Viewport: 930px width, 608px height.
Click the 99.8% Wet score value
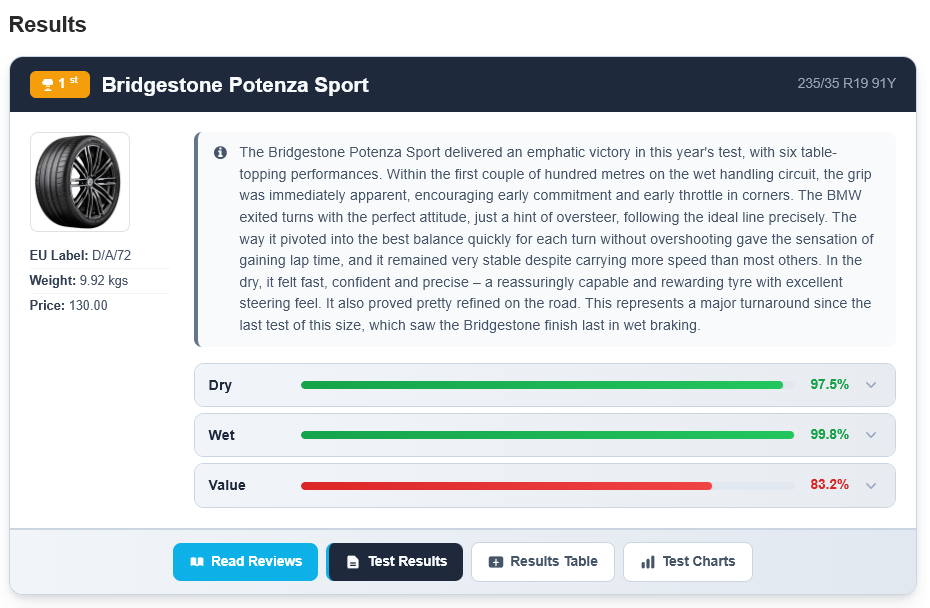829,435
